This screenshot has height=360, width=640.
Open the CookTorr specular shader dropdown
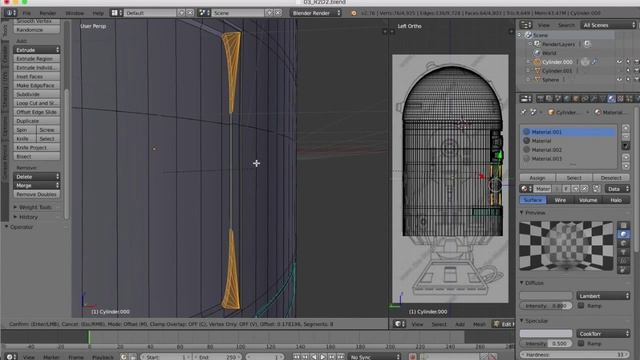tap(603, 333)
